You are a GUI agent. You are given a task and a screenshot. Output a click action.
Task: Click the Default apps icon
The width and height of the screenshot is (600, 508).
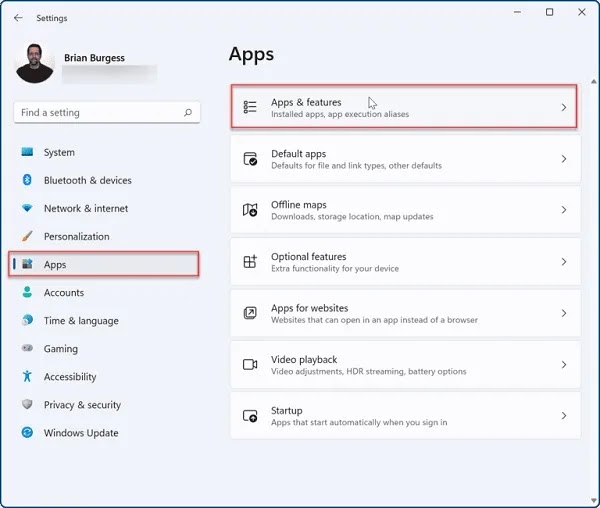pyautogui.click(x=250, y=159)
